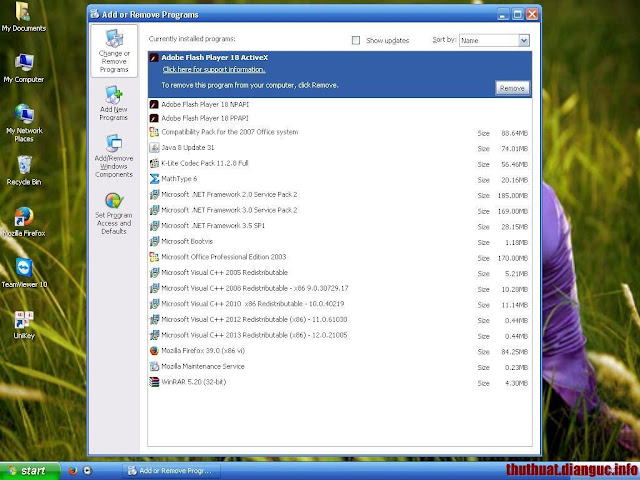Click Microsoft Bootvis list icon
Image resolution: width=640 pixels, height=480 pixels.
154,241
